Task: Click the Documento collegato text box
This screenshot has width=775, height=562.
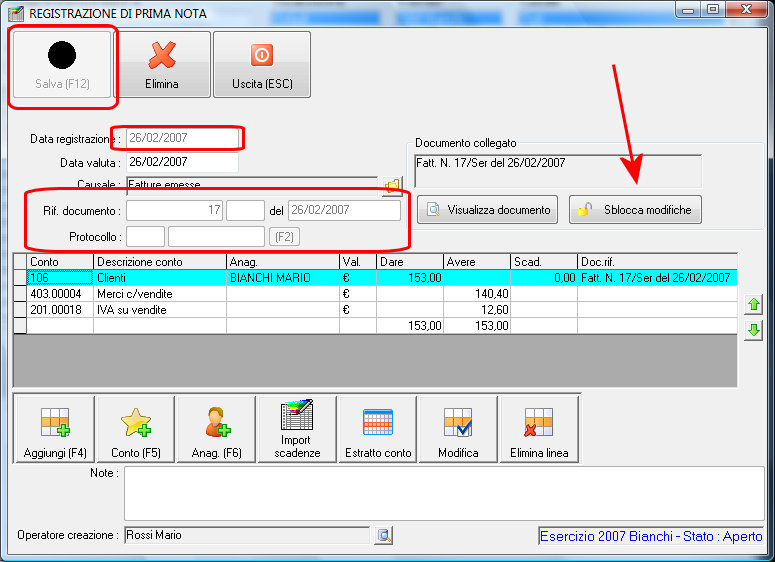Action: click(558, 171)
